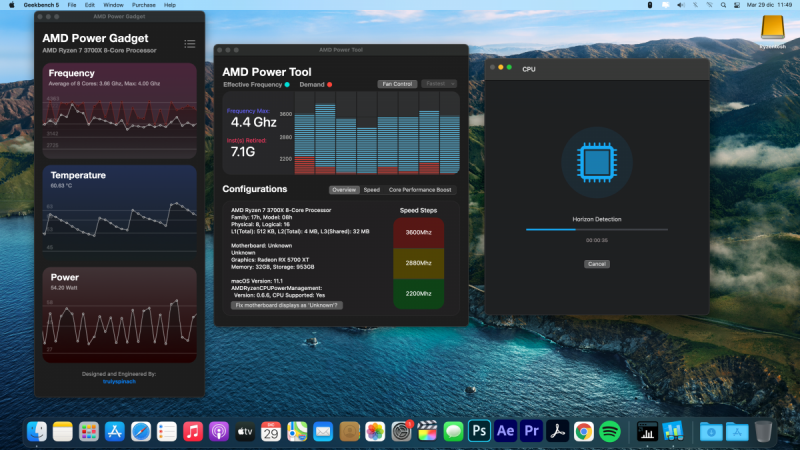Screen dimensions: 800x450
Task: Open Premiere Pro in the Dock
Action: point(532,432)
